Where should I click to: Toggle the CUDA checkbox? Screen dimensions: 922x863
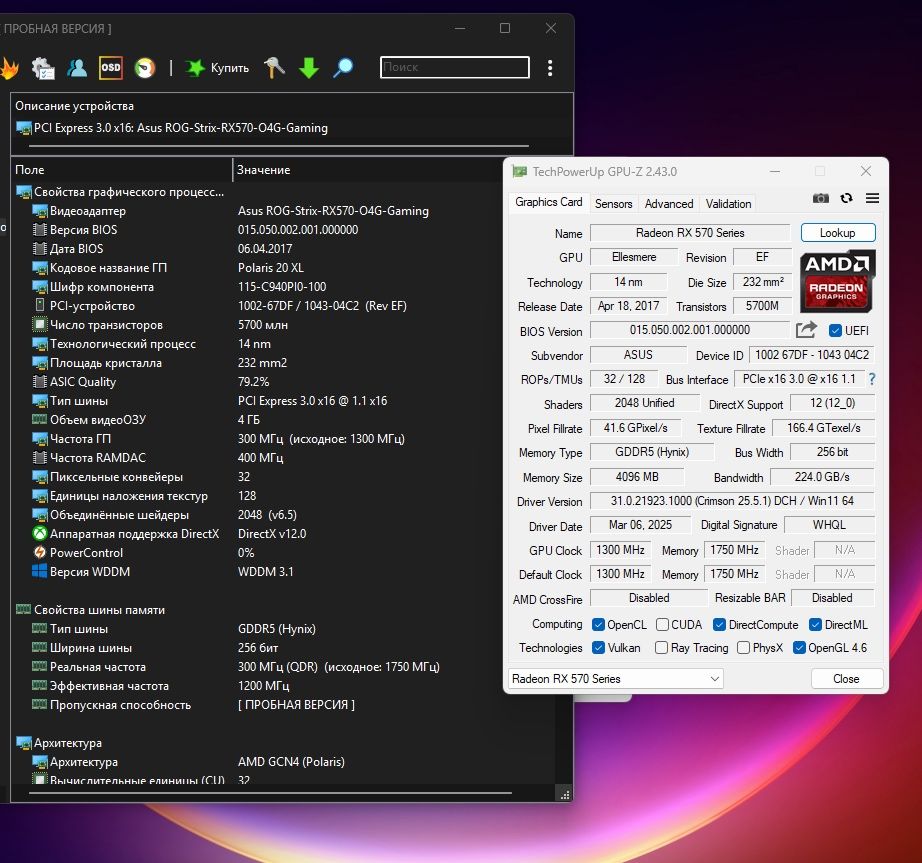point(662,624)
